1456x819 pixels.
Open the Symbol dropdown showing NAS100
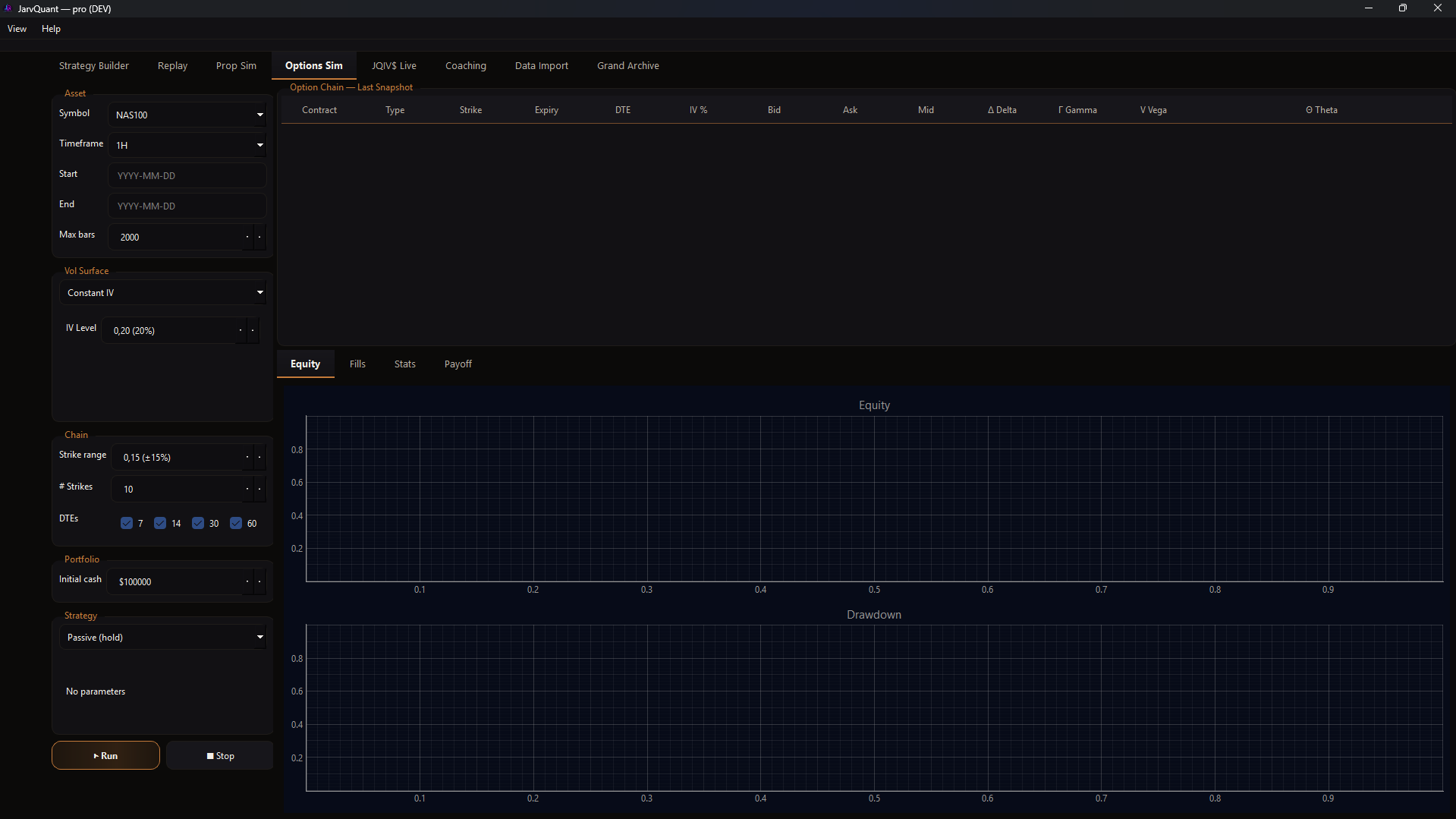pyautogui.click(x=187, y=115)
